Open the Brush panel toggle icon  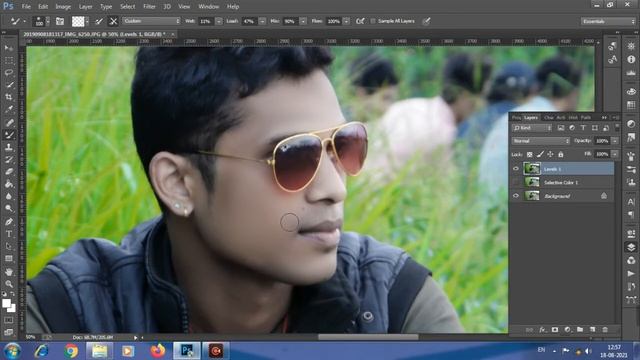(x=60, y=21)
